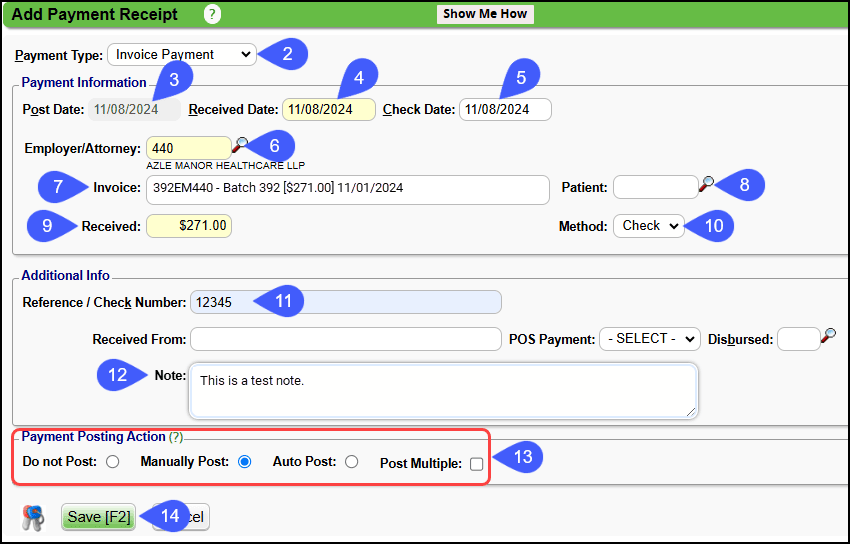The image size is (850, 544).
Task: Open the Payment Type dropdown
Action: pyautogui.click(x=181, y=54)
